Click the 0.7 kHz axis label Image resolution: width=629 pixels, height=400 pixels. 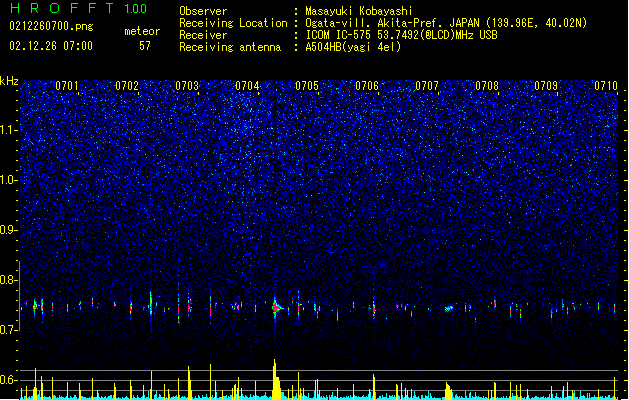tap(8, 330)
